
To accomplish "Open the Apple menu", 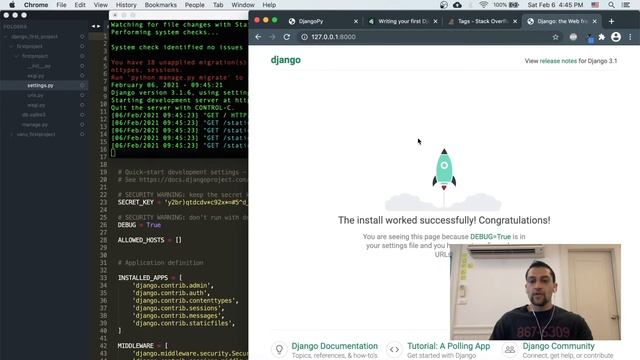I will point(12,5).
